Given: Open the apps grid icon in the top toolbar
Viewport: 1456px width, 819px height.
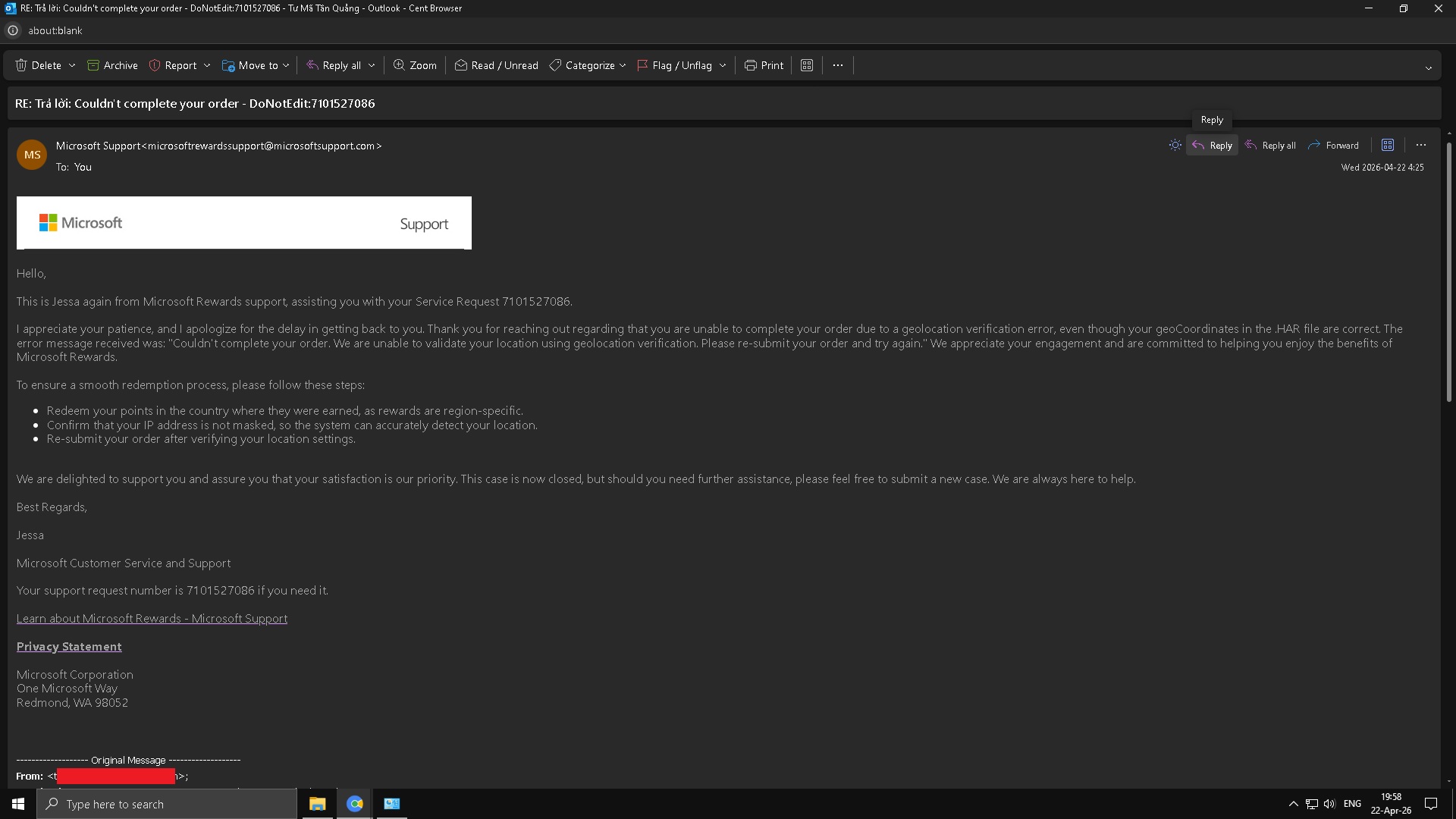Looking at the screenshot, I should (807, 65).
